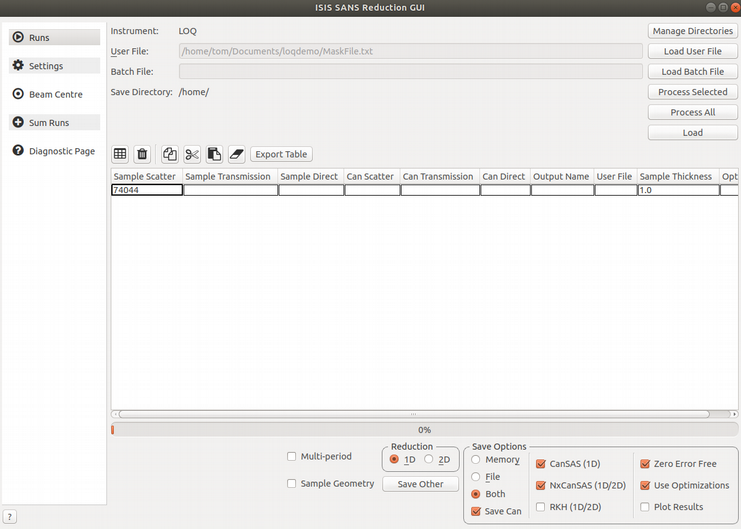Viewport: 741px width, 529px height.
Task: Click the Manage Directories button
Action: pos(692,31)
